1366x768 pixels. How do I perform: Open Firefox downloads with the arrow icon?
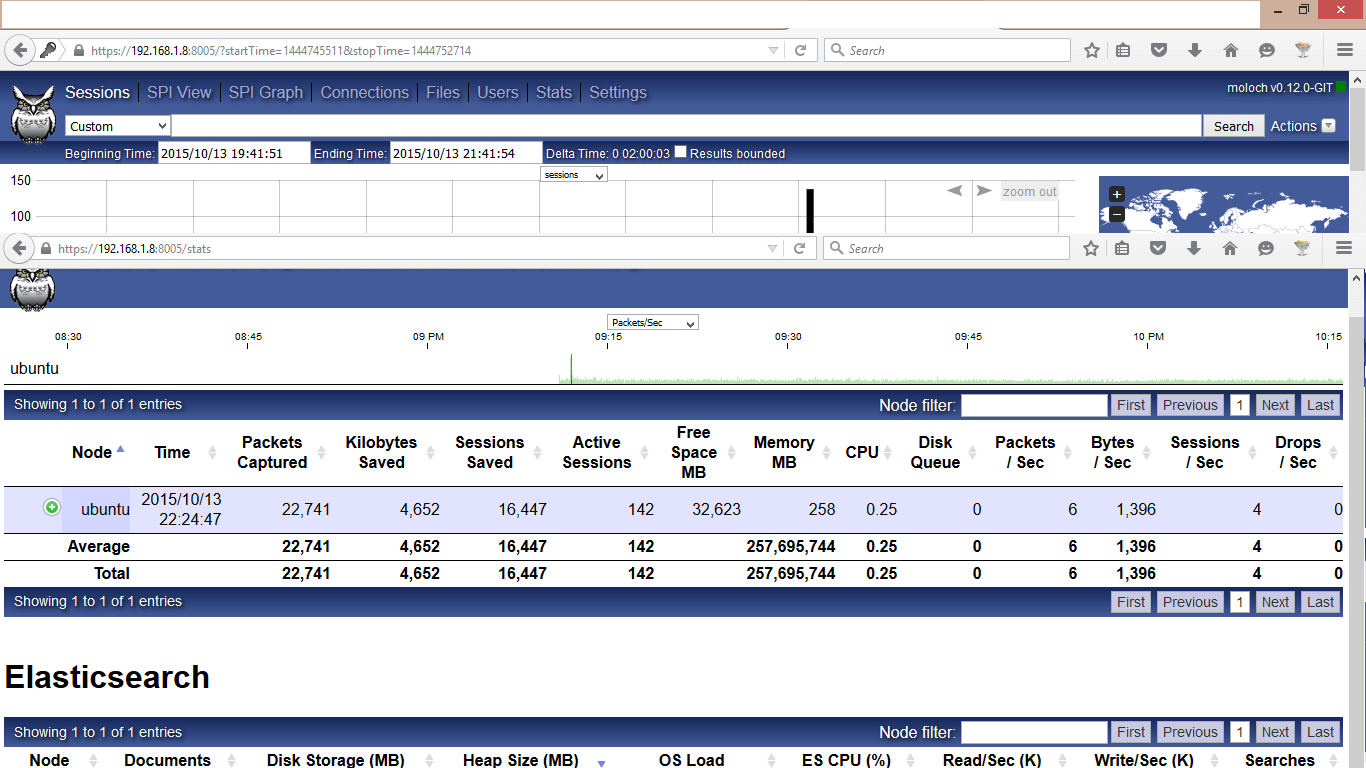pos(1194,248)
